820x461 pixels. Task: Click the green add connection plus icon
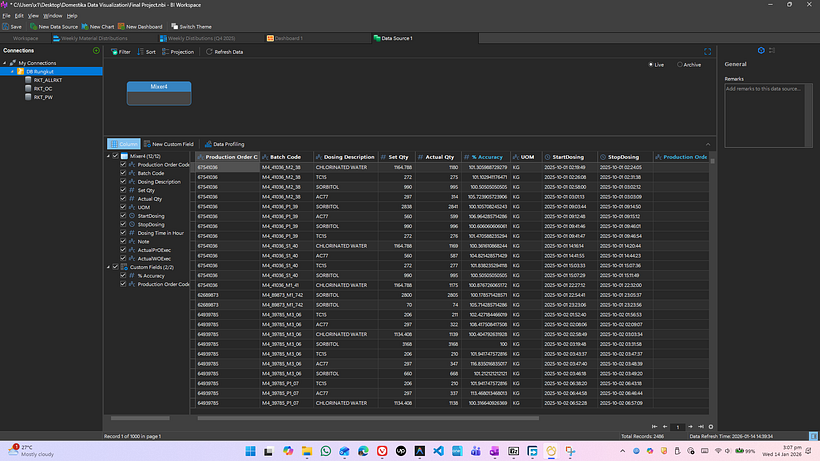coord(96,51)
